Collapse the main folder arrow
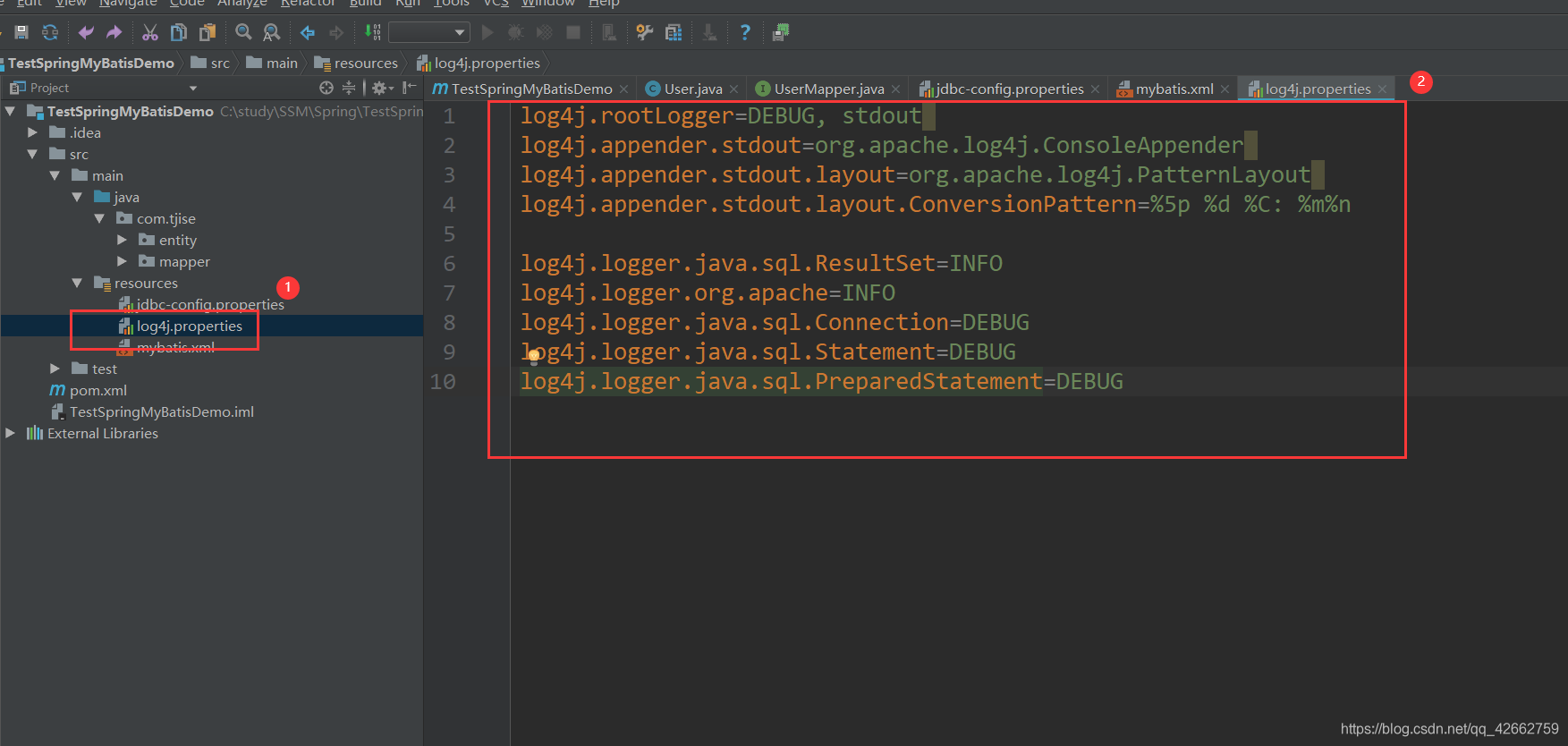1568x746 pixels. [x=55, y=175]
